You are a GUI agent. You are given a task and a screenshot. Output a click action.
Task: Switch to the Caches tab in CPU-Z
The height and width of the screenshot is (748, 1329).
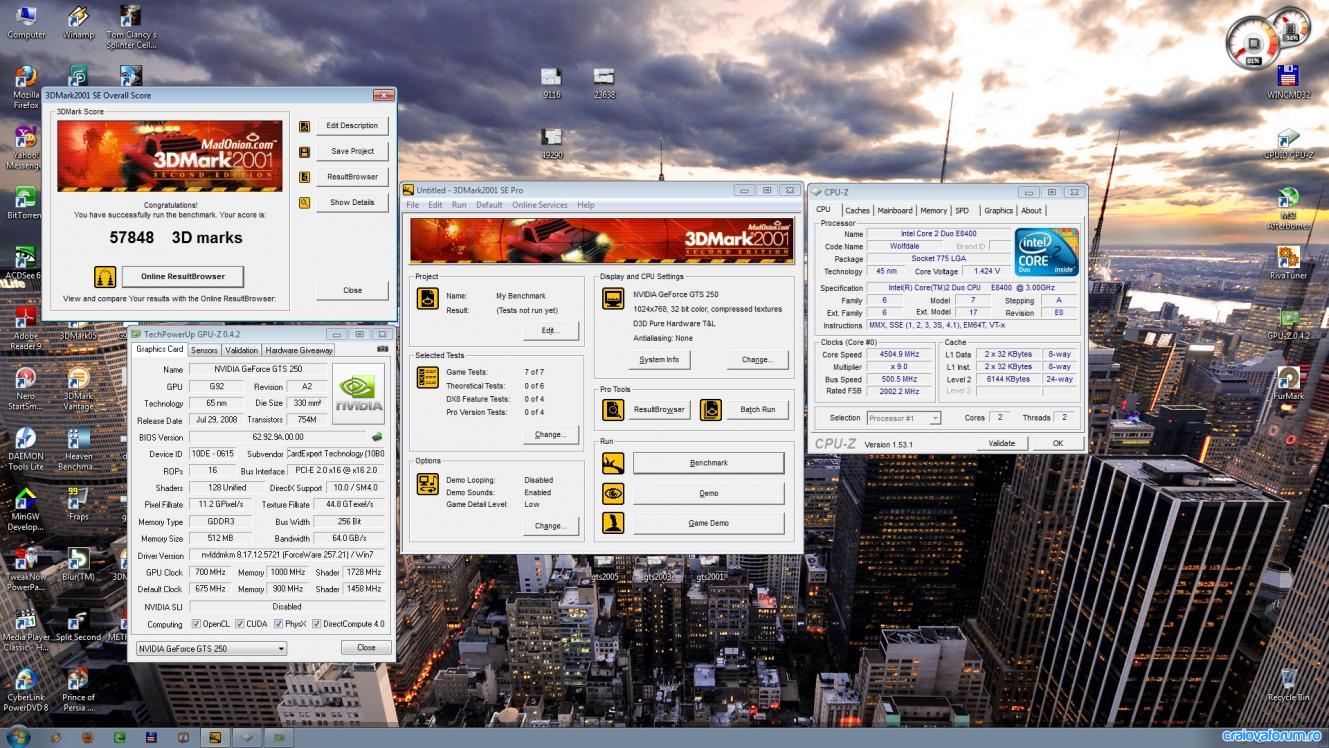857,211
